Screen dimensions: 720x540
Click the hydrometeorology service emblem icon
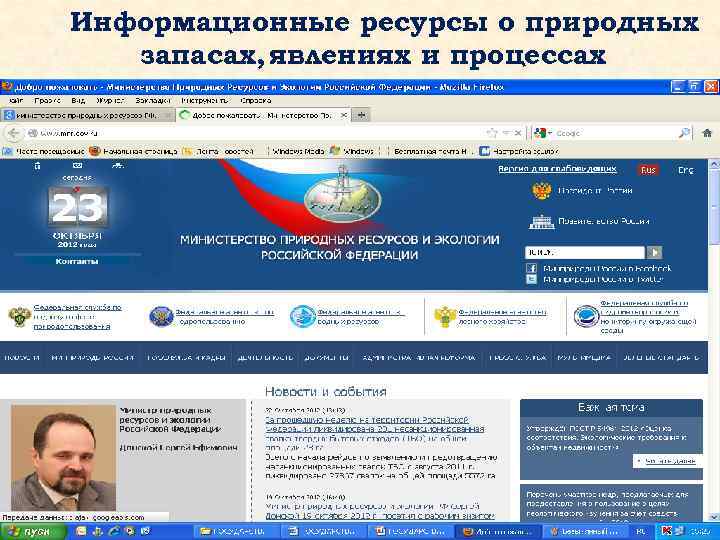click(586, 316)
